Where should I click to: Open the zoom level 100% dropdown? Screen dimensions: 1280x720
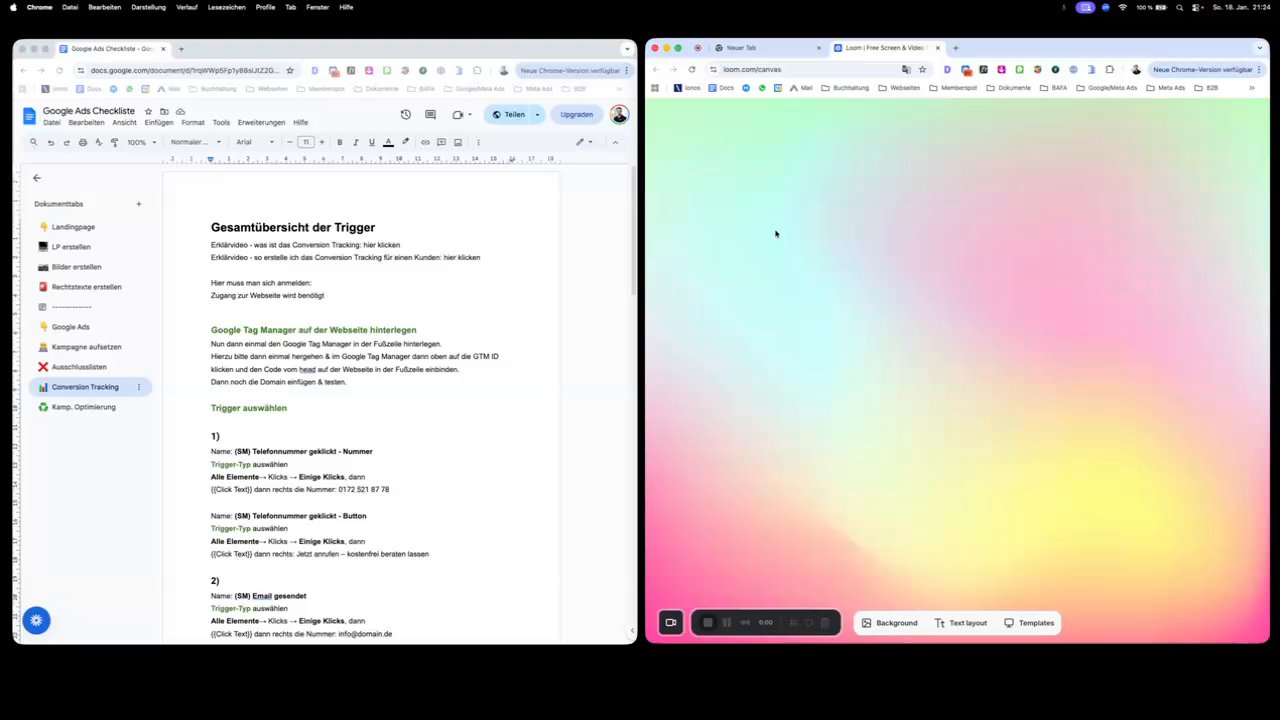click(140, 142)
